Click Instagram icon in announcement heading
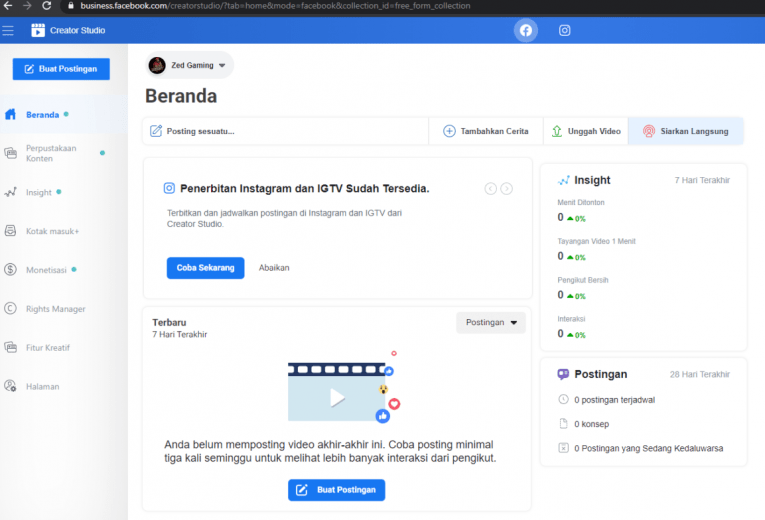The width and height of the screenshot is (765, 520). pyautogui.click(x=169, y=188)
